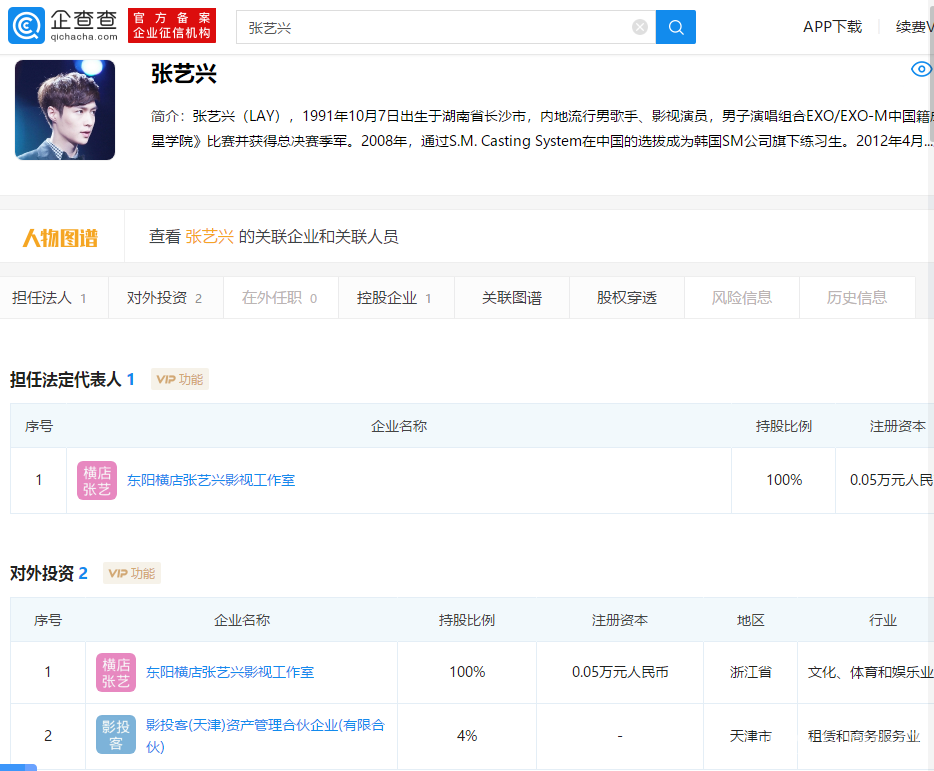Click the VIP功能 badge beside 对外投资

pos(131,574)
